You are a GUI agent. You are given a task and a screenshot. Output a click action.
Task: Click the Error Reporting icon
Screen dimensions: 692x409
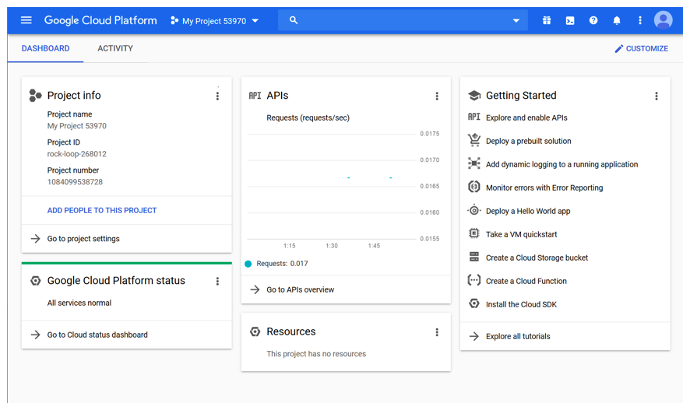pyautogui.click(x=474, y=187)
